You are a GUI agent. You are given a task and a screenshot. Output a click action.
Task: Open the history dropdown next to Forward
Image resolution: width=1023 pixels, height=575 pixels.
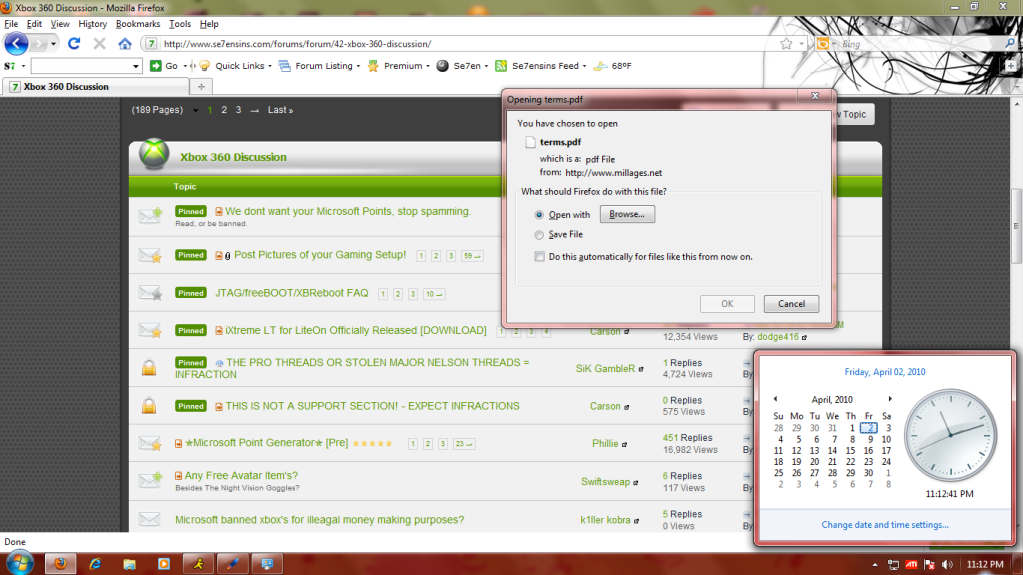(53, 44)
